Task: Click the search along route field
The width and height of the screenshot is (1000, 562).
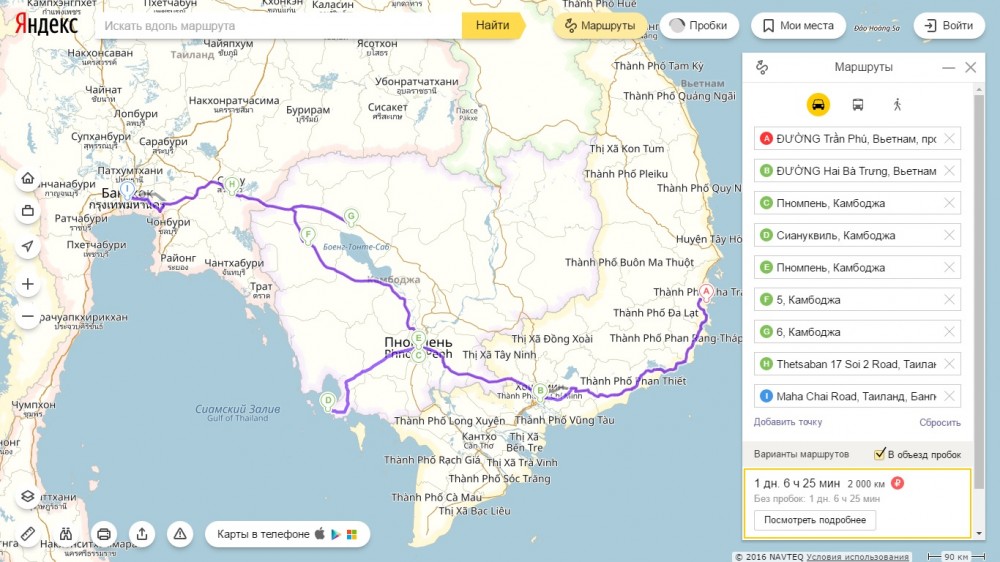Action: [x=279, y=26]
